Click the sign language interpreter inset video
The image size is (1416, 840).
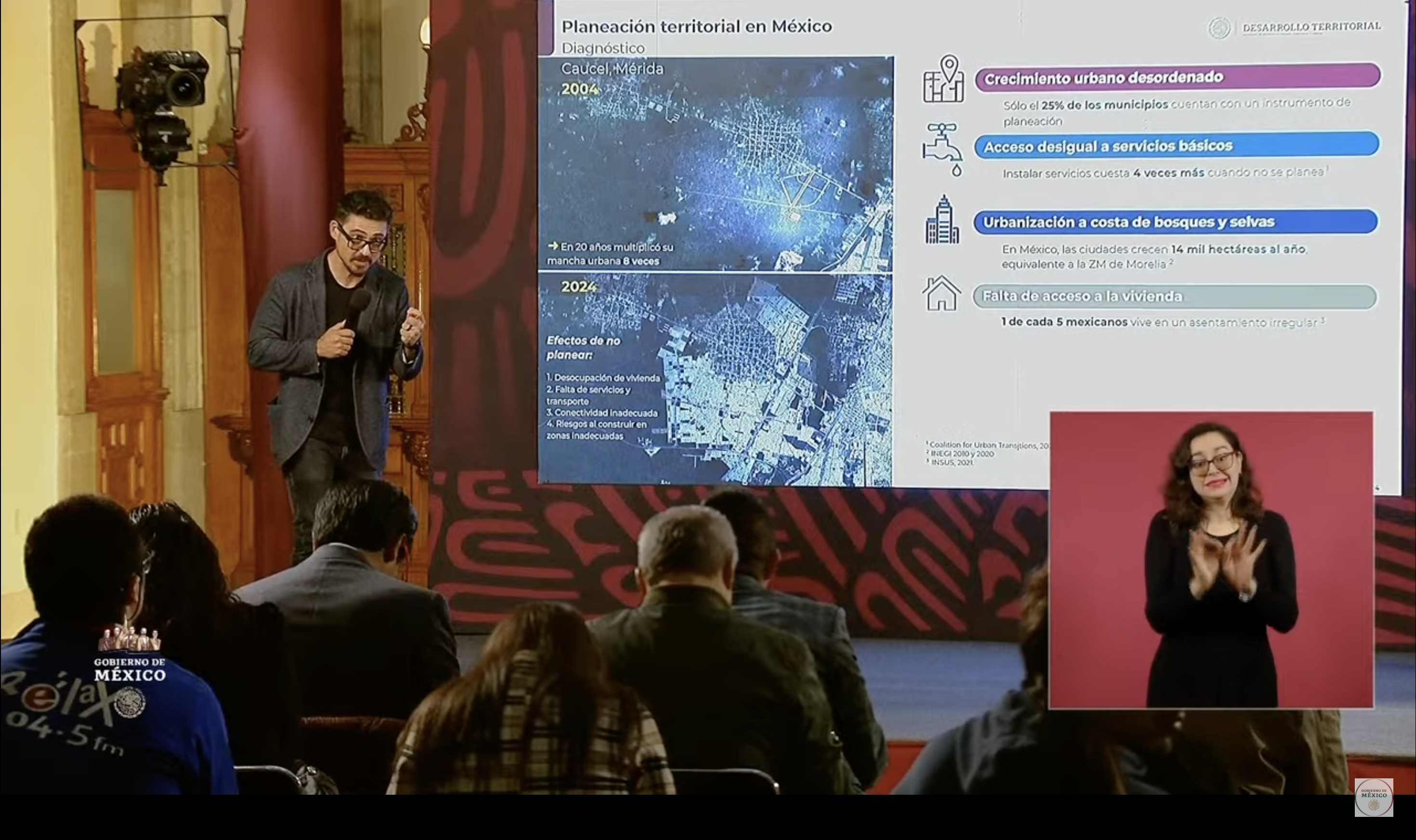(x=1211, y=559)
